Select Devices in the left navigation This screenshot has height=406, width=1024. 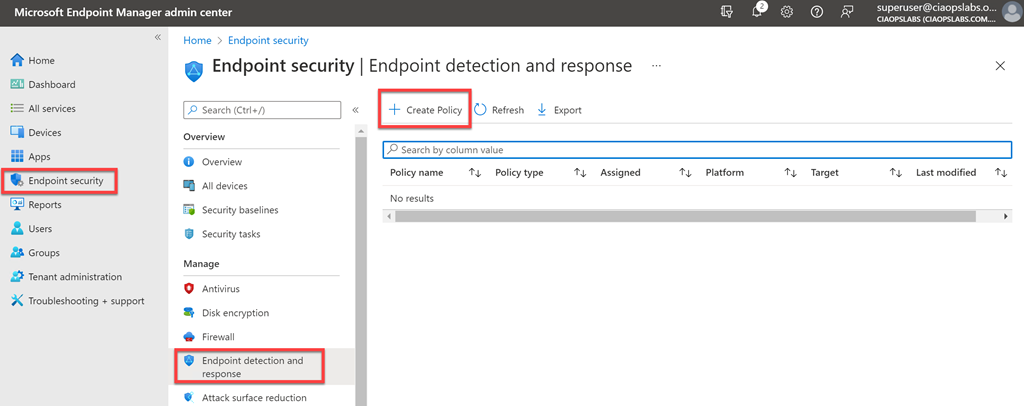coord(44,133)
